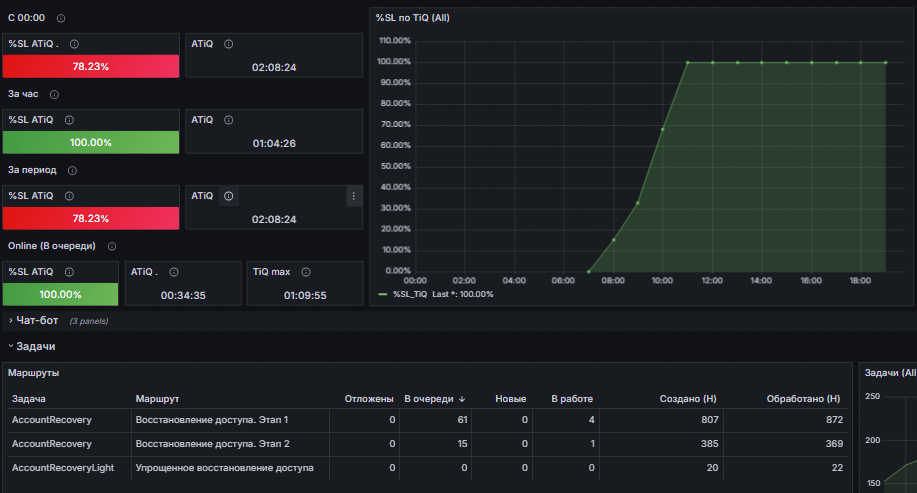
Task: Click green 100.00% value under 'За час'
Action: pos(91,143)
